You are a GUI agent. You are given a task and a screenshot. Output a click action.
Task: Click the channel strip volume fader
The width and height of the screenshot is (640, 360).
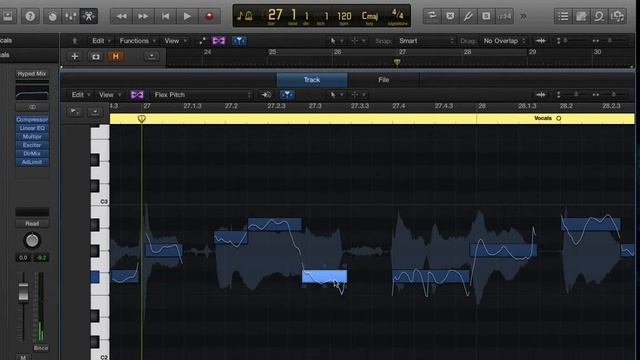pos(23,291)
